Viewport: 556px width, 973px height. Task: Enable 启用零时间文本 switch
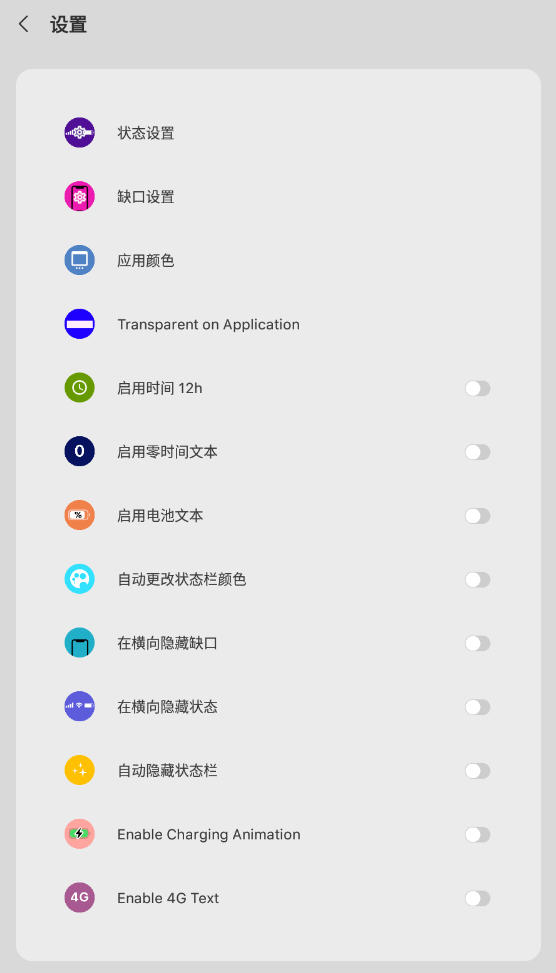[x=478, y=452]
